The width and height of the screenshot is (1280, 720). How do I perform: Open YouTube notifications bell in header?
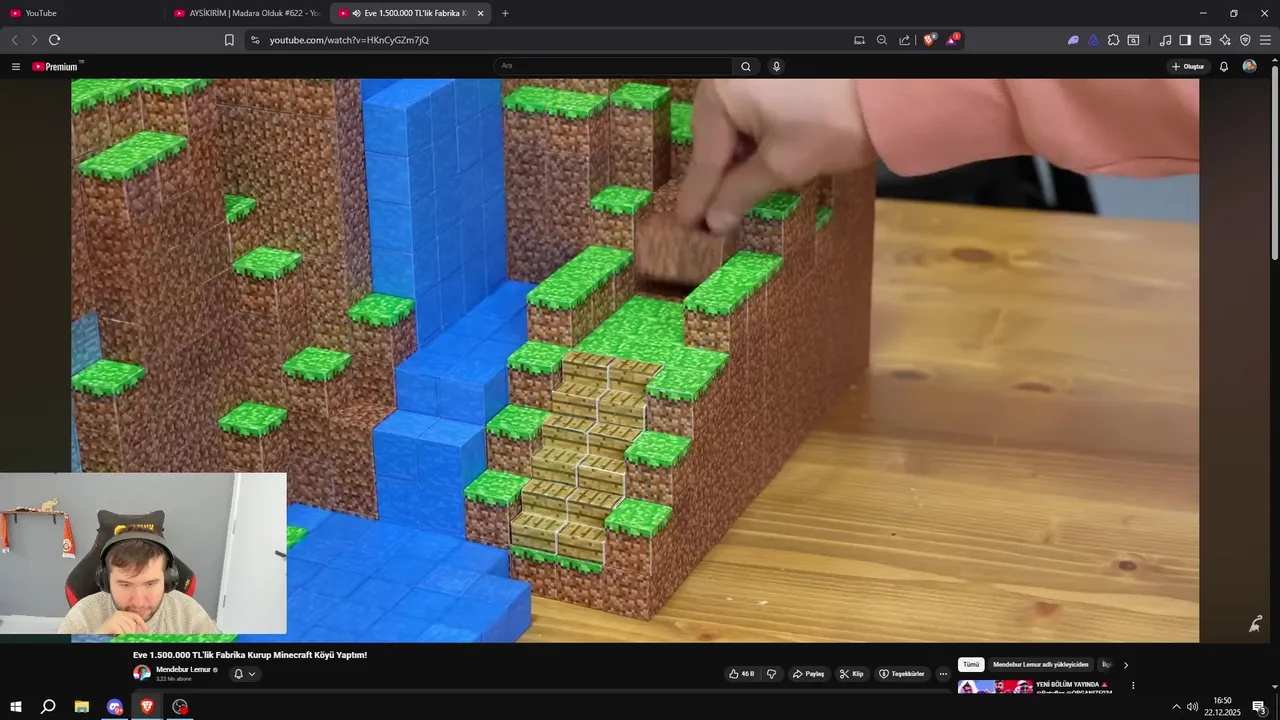tap(1224, 66)
